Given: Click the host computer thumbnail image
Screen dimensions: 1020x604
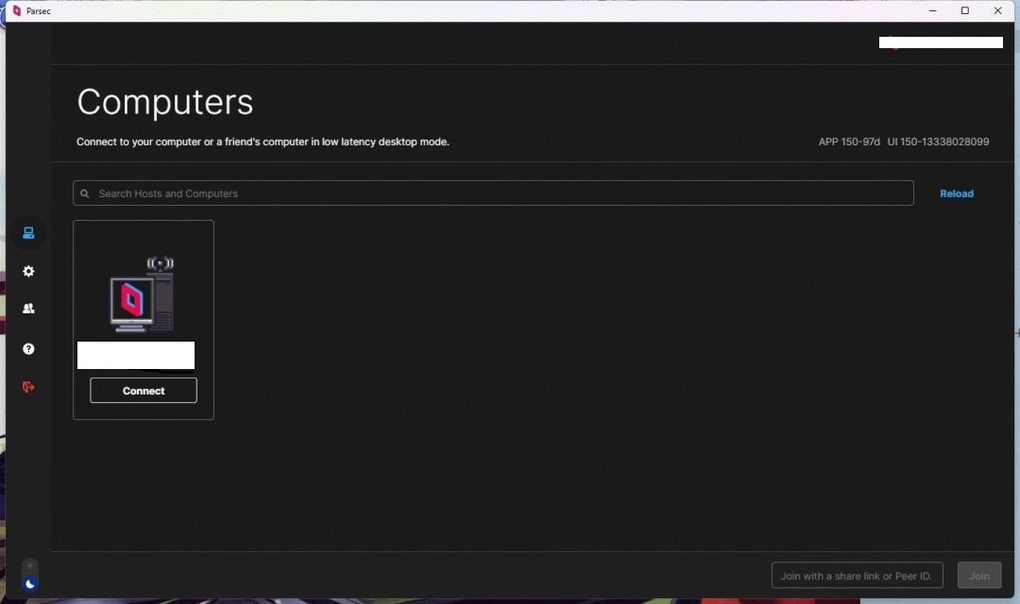Looking at the screenshot, I should click(x=142, y=294).
